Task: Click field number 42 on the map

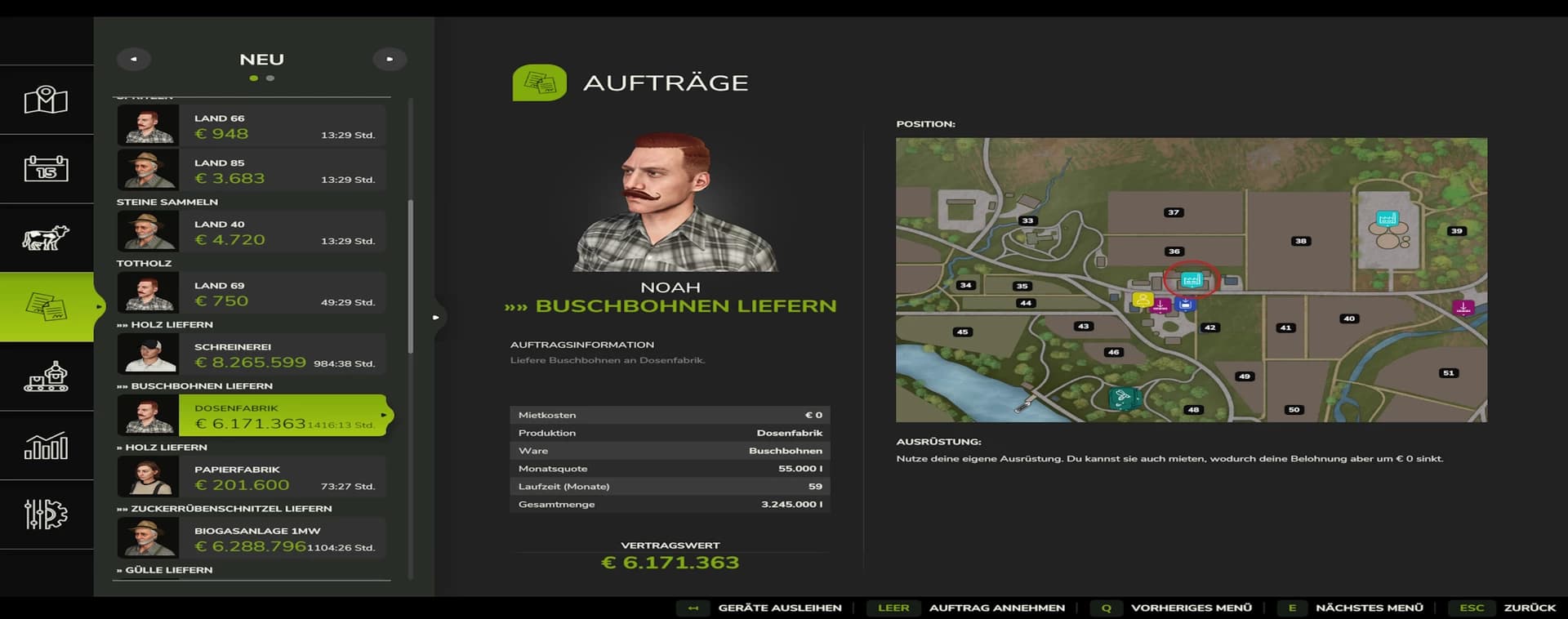Action: [1210, 327]
